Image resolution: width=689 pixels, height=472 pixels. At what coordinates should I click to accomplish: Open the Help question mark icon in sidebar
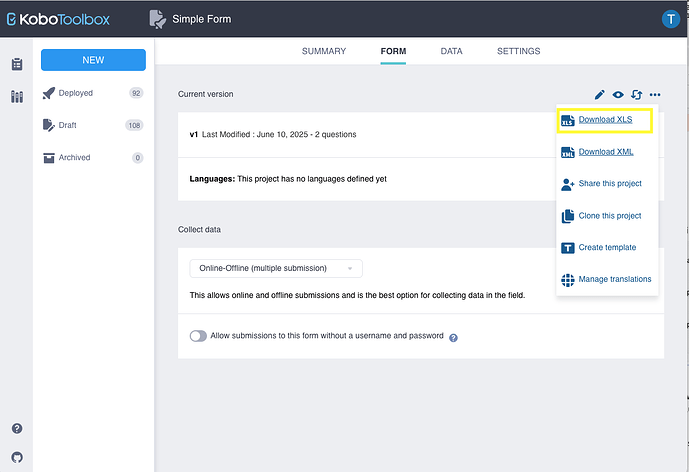[x=17, y=428]
